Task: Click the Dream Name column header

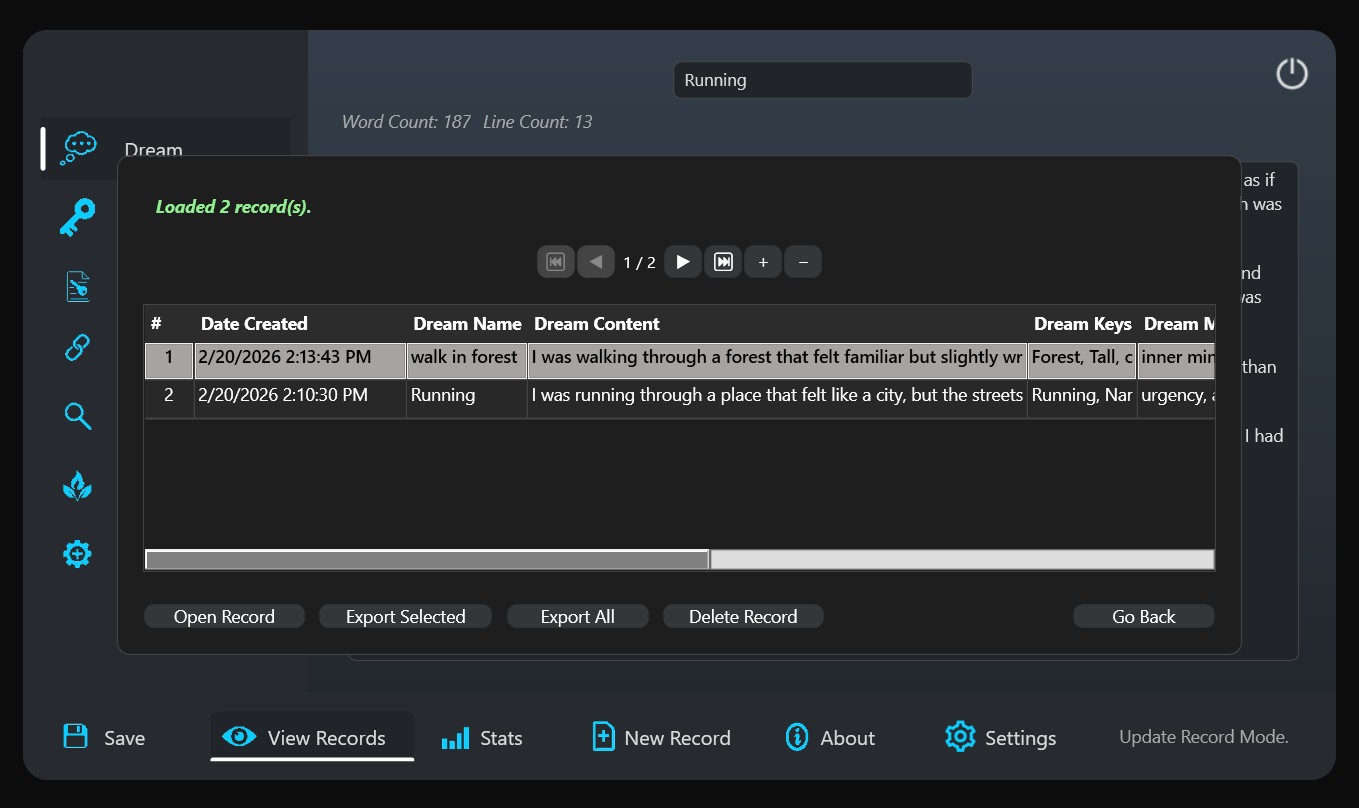Action: 467,324
